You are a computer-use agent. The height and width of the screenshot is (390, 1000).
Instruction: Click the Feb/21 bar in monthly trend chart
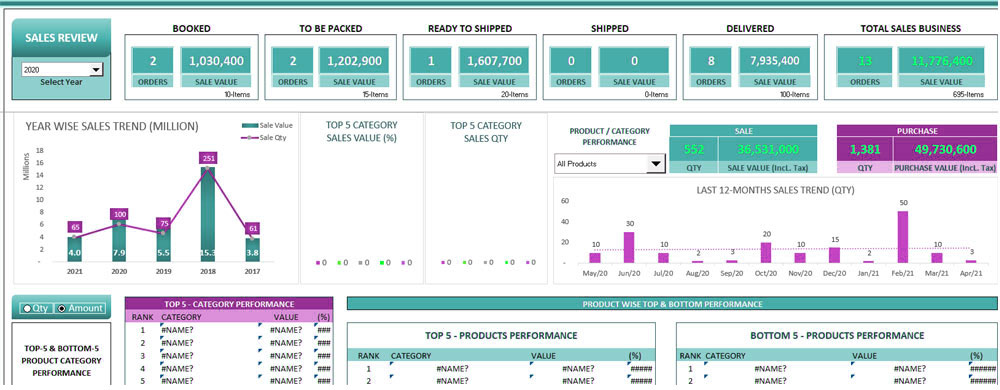point(902,236)
